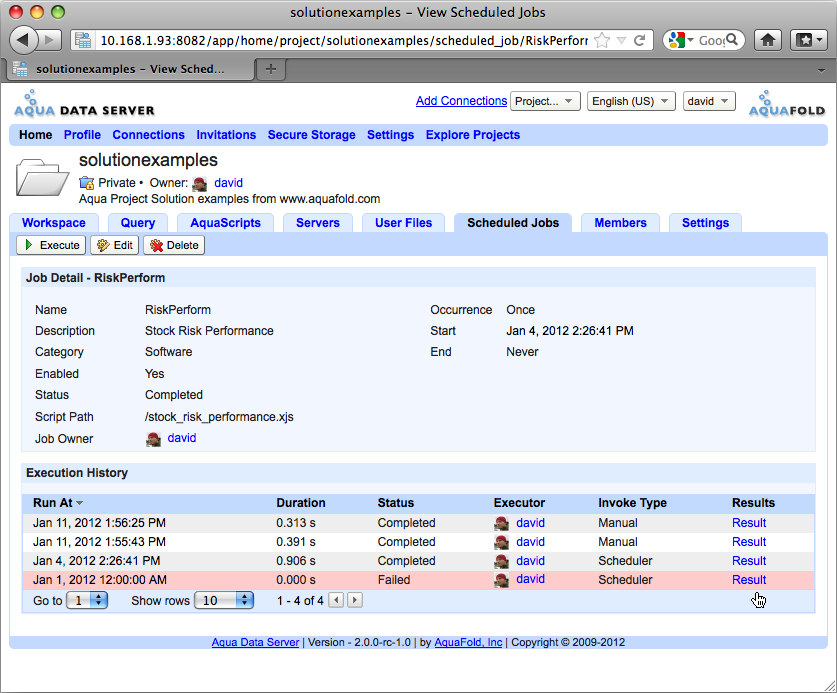This screenshot has width=837, height=693.
Task: Click the list all tabs arrow
Action: 822,70
